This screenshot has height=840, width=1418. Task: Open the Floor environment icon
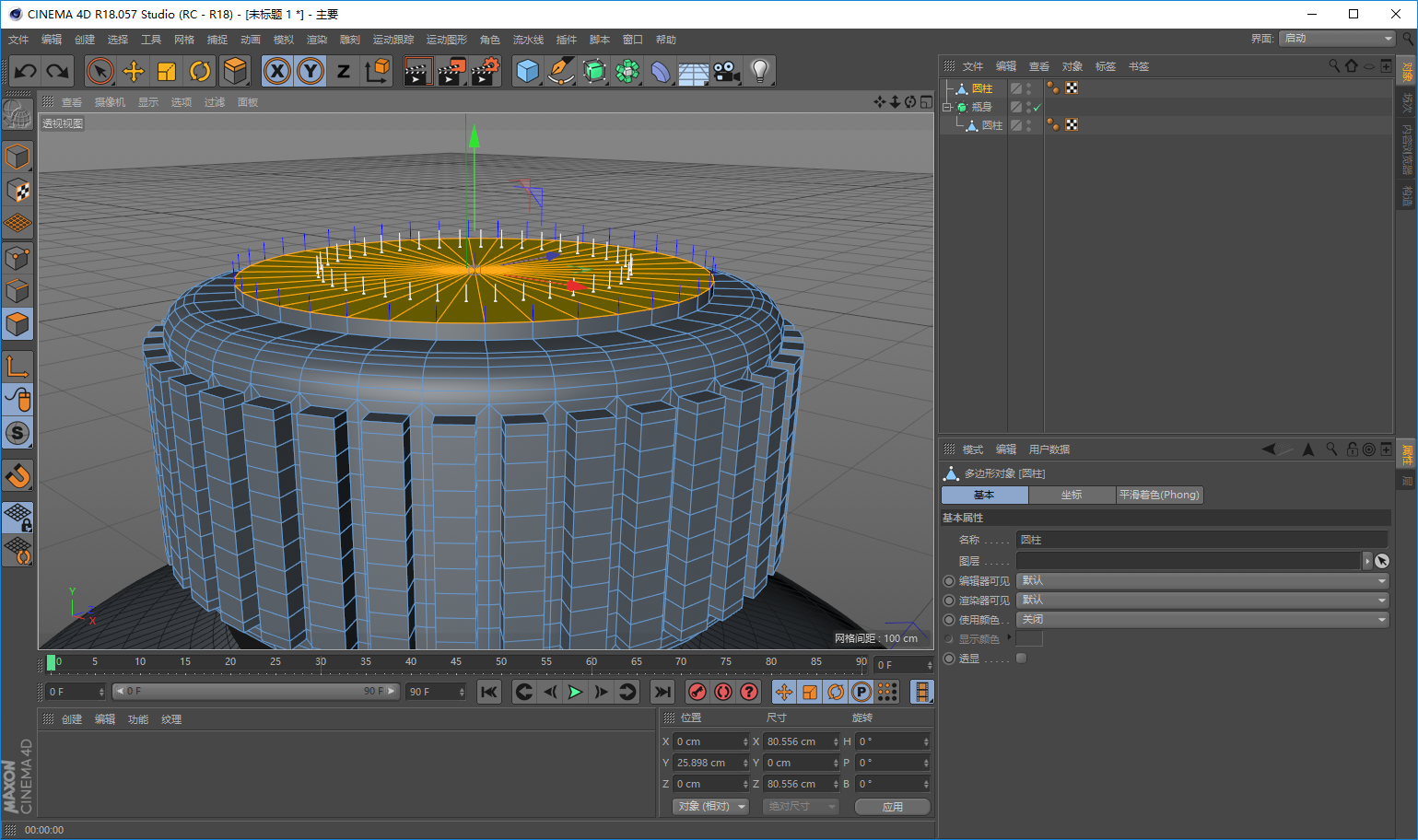click(x=694, y=71)
